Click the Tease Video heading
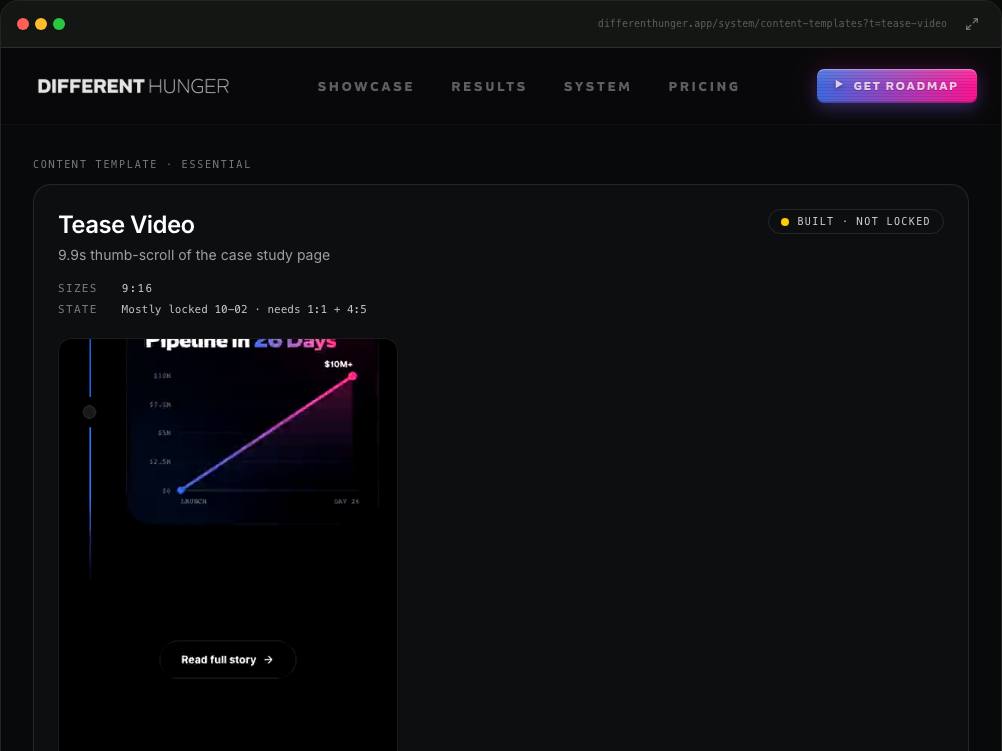 click(x=127, y=224)
